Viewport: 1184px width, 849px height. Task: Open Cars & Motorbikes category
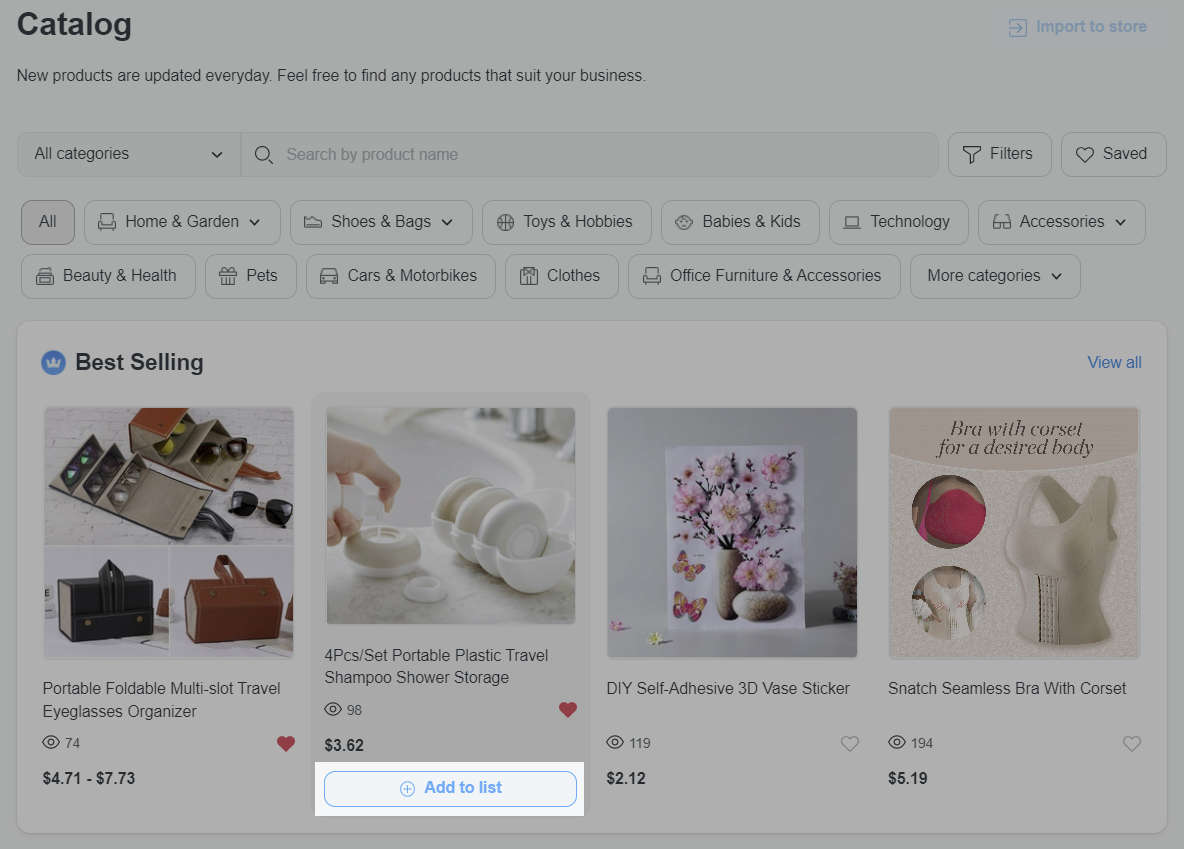click(x=400, y=276)
